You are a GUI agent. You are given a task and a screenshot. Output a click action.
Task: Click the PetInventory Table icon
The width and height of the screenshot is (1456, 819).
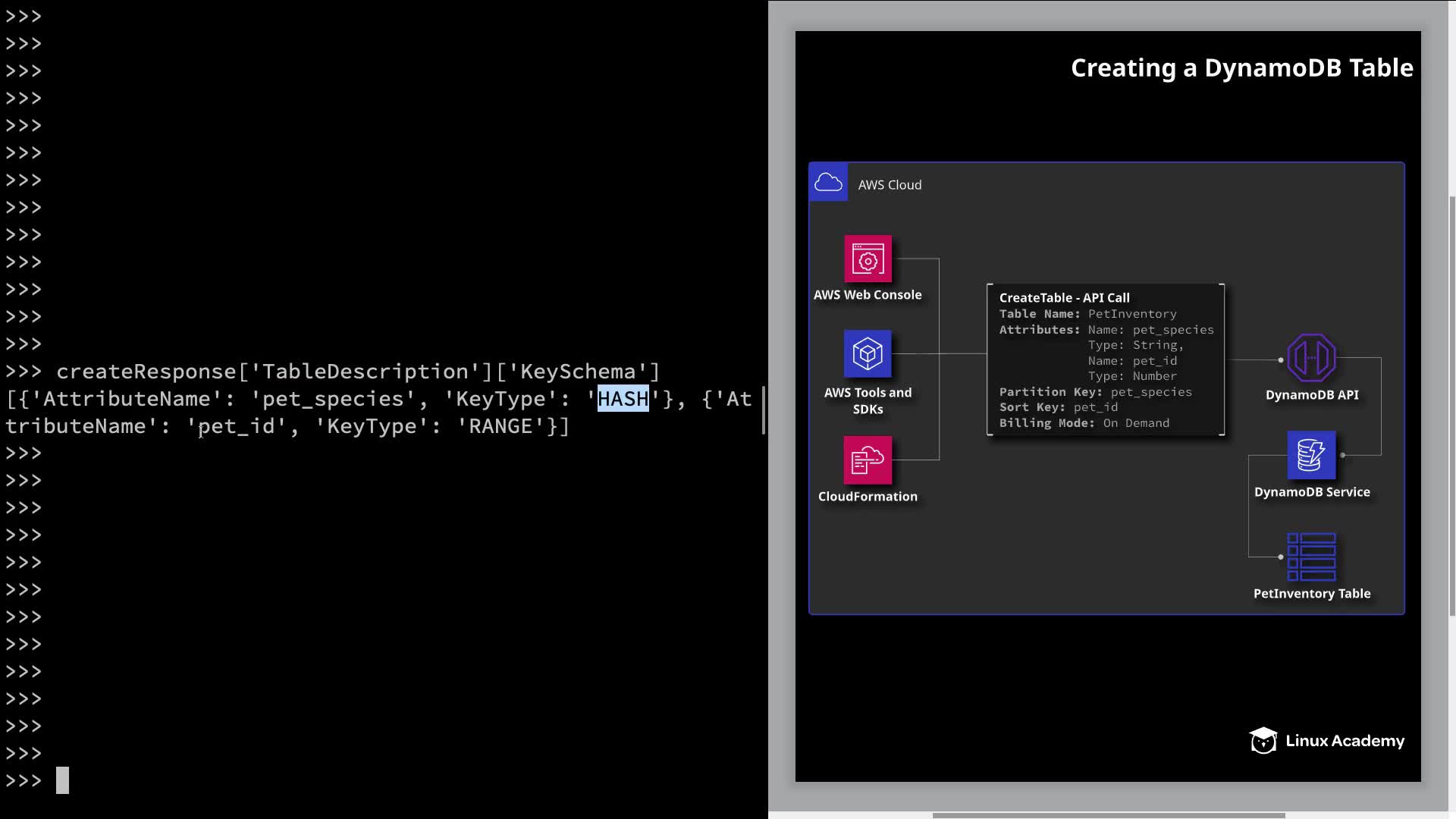click(1311, 557)
